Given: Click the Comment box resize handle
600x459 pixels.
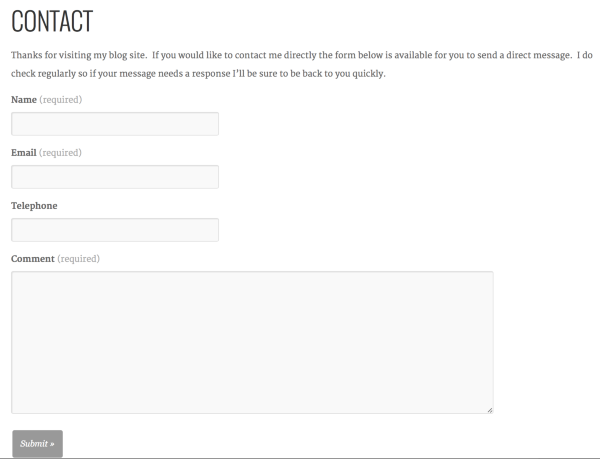Looking at the screenshot, I should pyautogui.click(x=490, y=410).
